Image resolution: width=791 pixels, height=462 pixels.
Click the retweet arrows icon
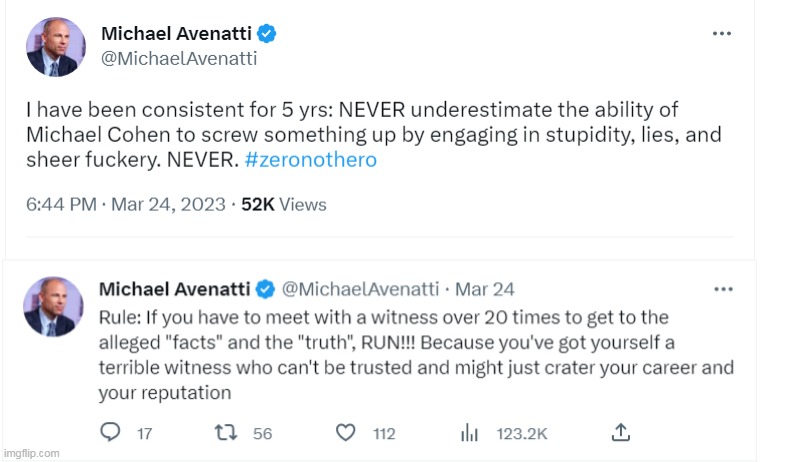(x=229, y=433)
